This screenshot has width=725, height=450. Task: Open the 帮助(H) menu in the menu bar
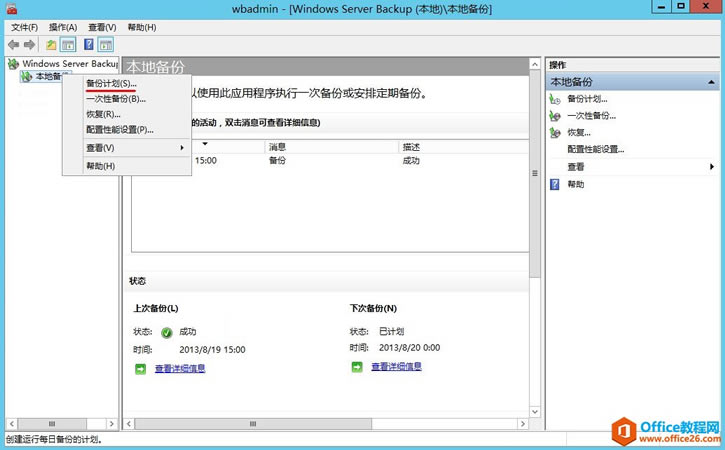[142, 27]
